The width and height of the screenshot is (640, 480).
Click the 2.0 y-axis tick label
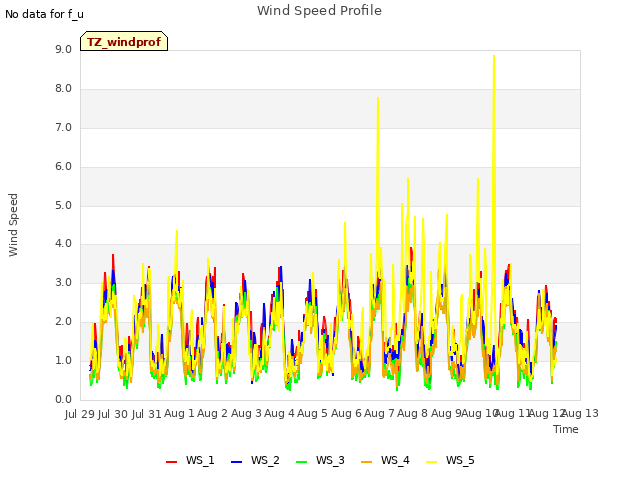click(63, 322)
